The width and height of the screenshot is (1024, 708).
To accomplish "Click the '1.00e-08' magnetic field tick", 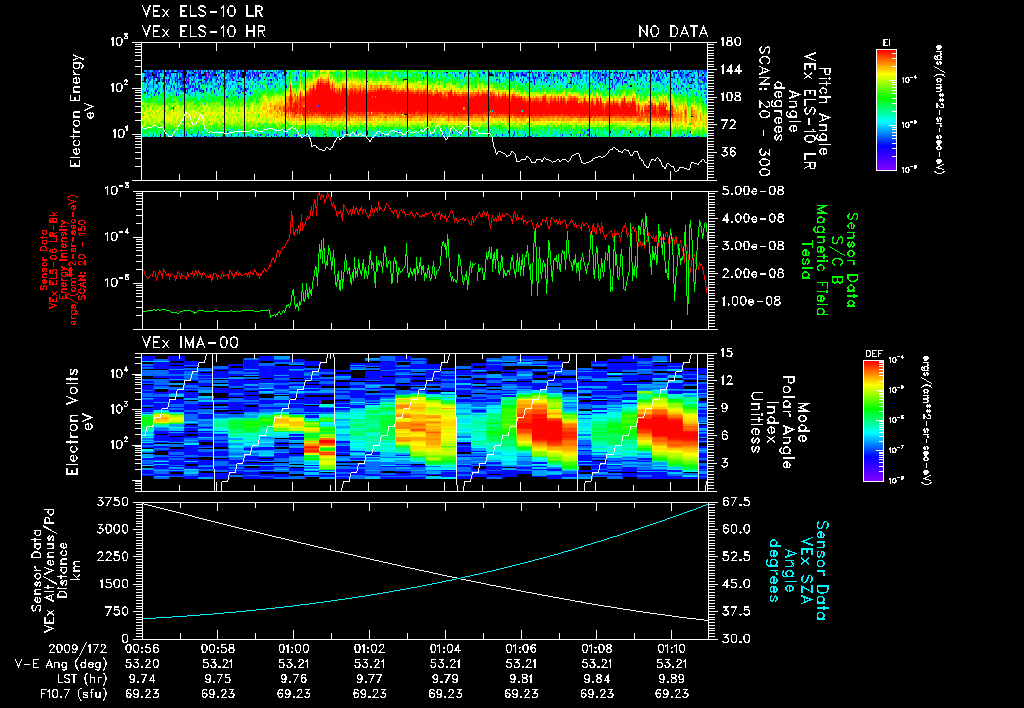I will (750, 301).
